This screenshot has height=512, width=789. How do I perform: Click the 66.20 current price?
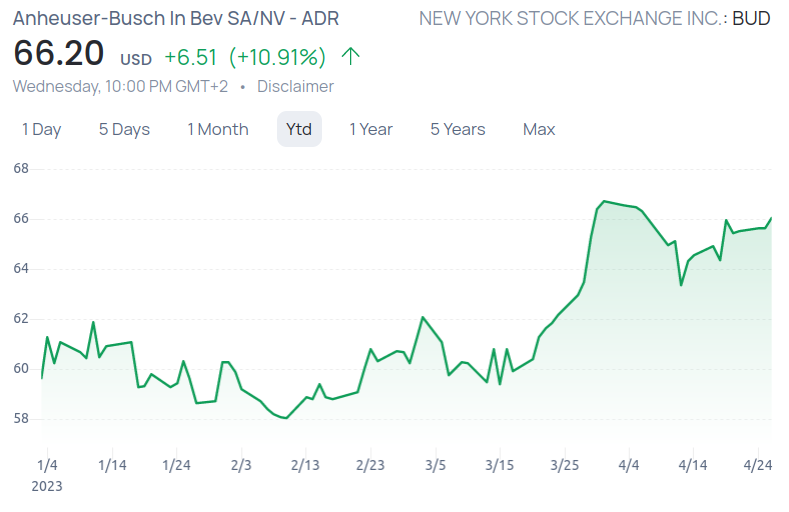click(58, 53)
